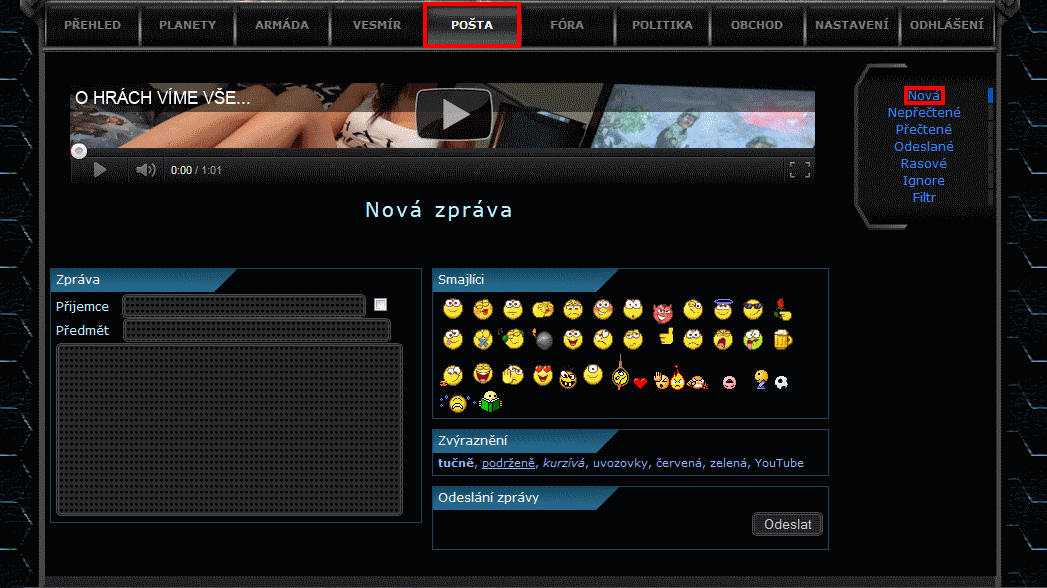Insert the black bomb emoticon
The image size is (1047, 588).
coord(543,340)
